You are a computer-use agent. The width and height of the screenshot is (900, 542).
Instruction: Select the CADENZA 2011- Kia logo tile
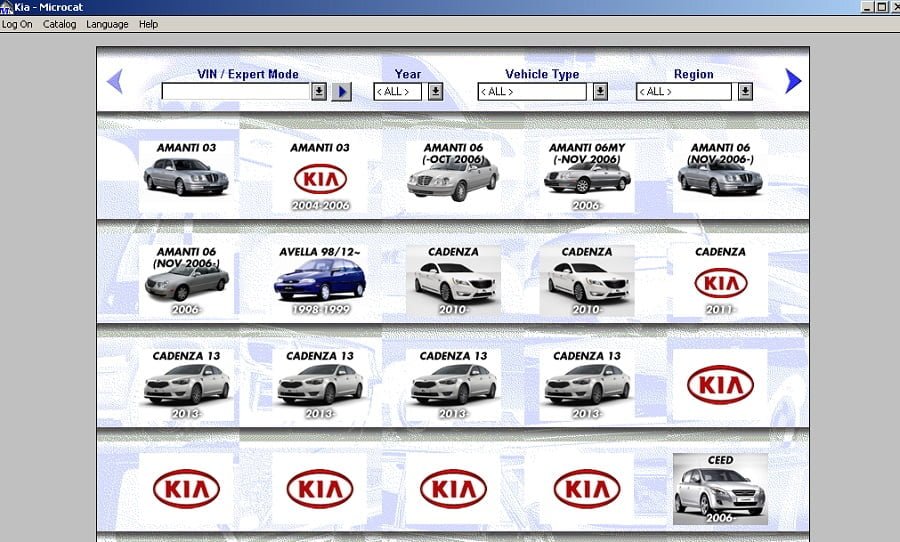click(720, 281)
